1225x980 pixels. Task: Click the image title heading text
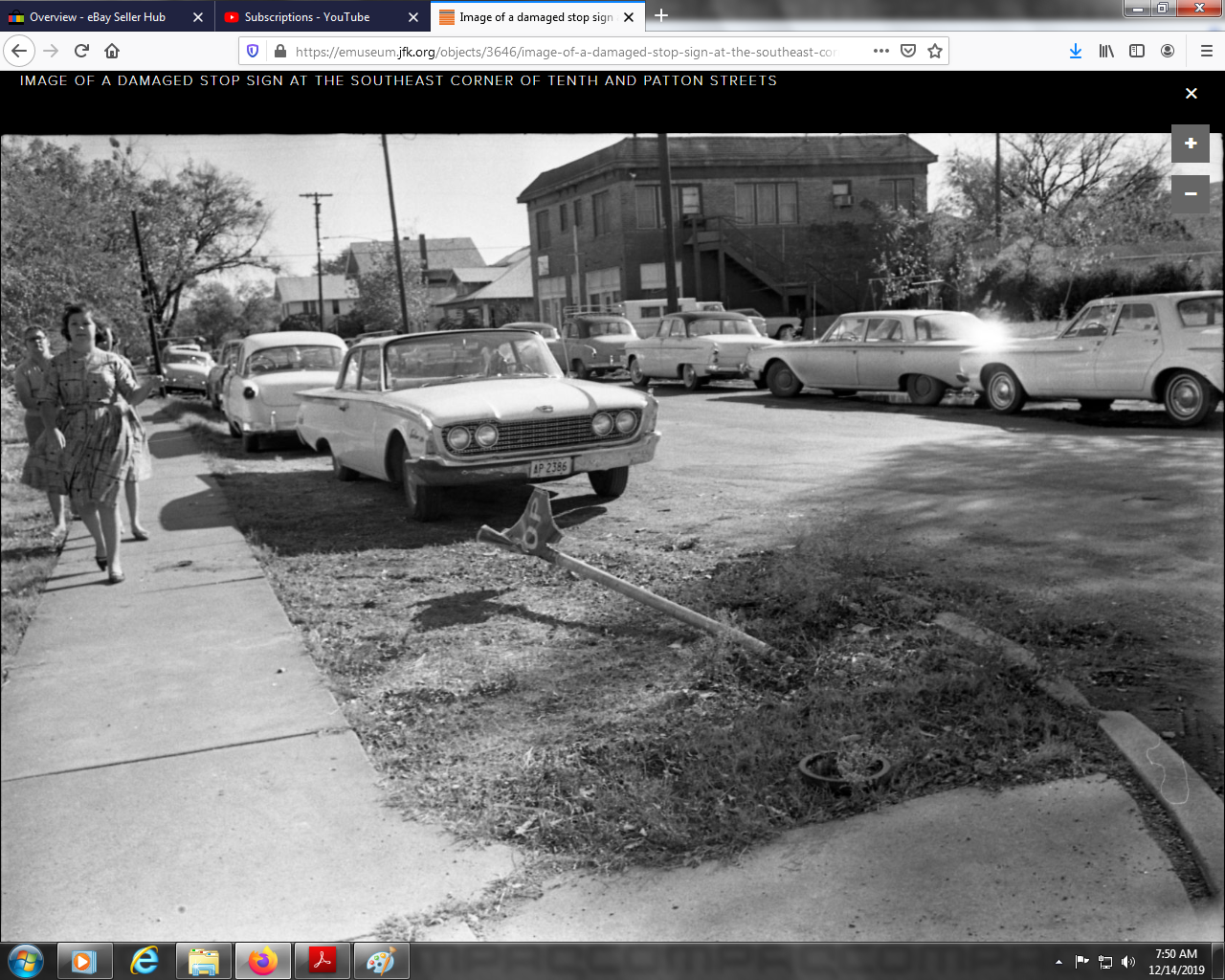(398, 80)
